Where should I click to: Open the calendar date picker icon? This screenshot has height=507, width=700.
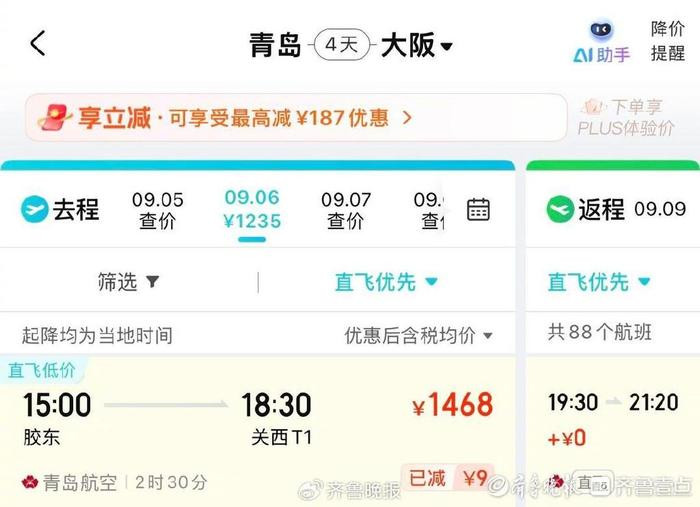tap(478, 210)
